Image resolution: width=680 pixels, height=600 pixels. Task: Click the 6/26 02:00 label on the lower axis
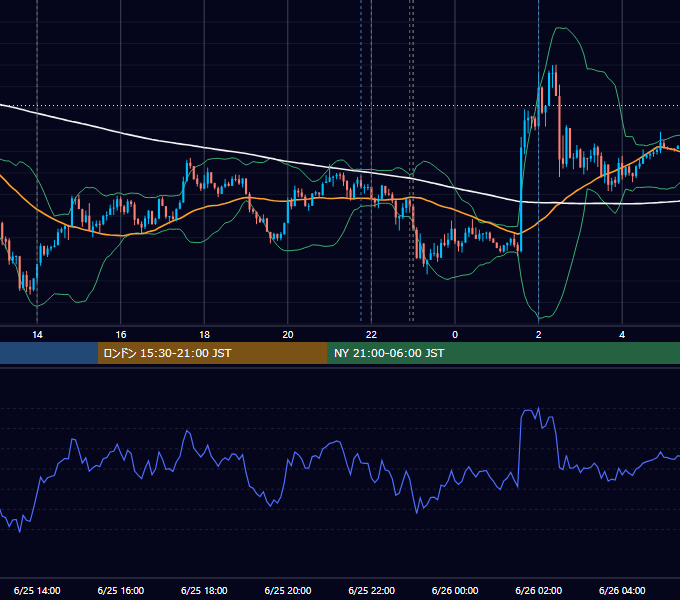[x=539, y=590]
